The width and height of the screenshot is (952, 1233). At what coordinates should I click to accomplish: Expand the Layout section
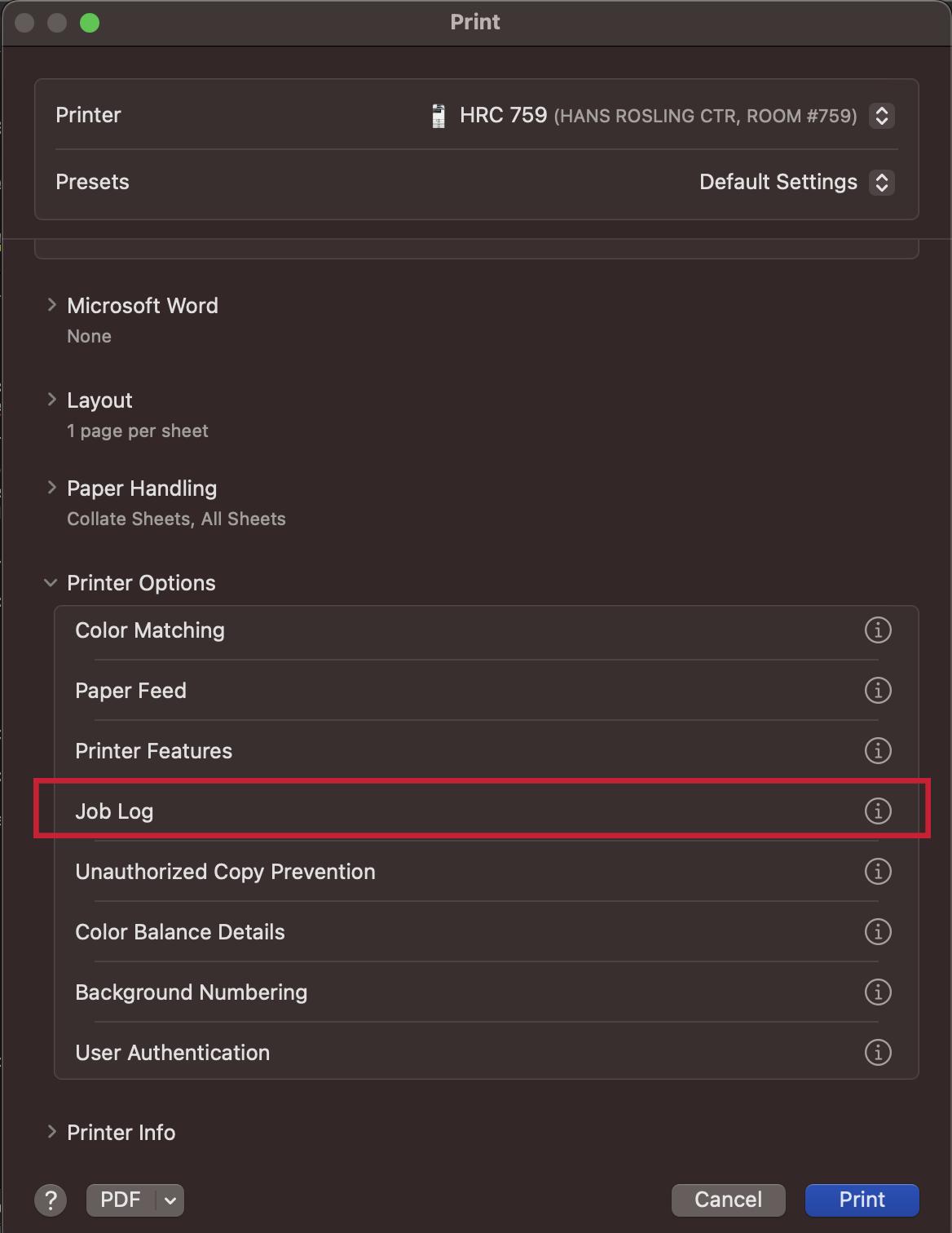pos(52,400)
